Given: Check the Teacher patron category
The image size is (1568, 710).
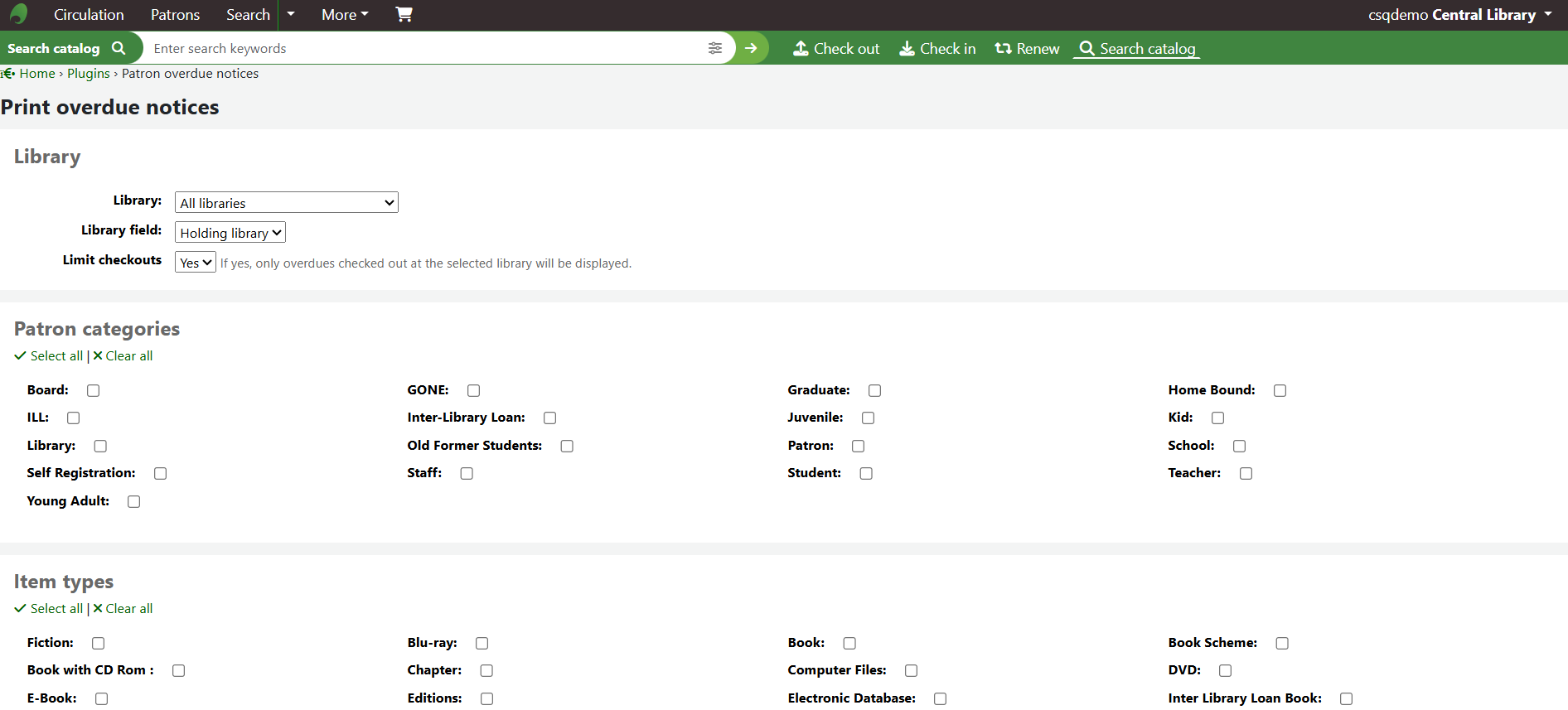Looking at the screenshot, I should (1246, 474).
